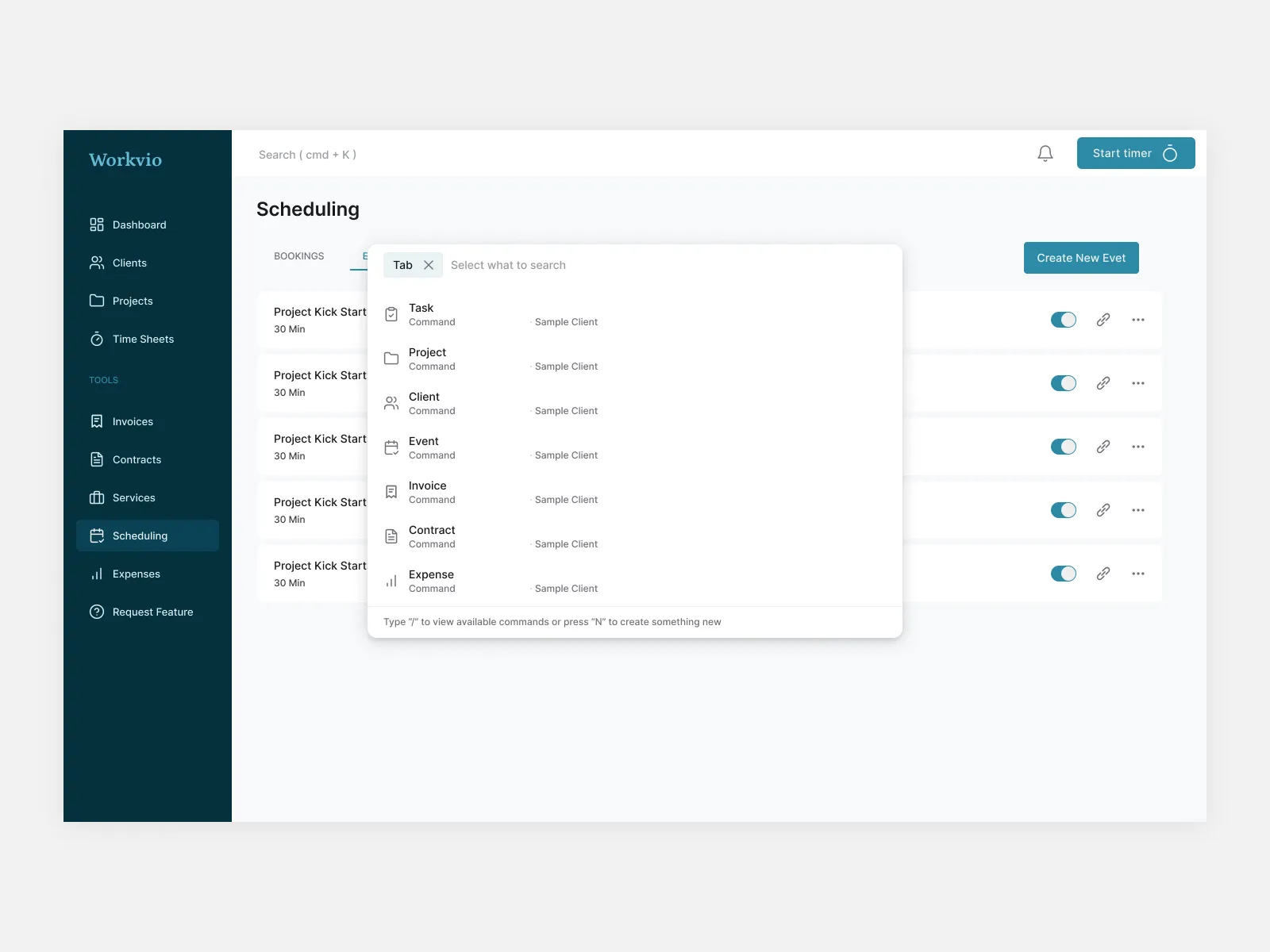Turn off the third Project Kick Start toggle
Image resolution: width=1270 pixels, height=952 pixels.
click(1064, 447)
